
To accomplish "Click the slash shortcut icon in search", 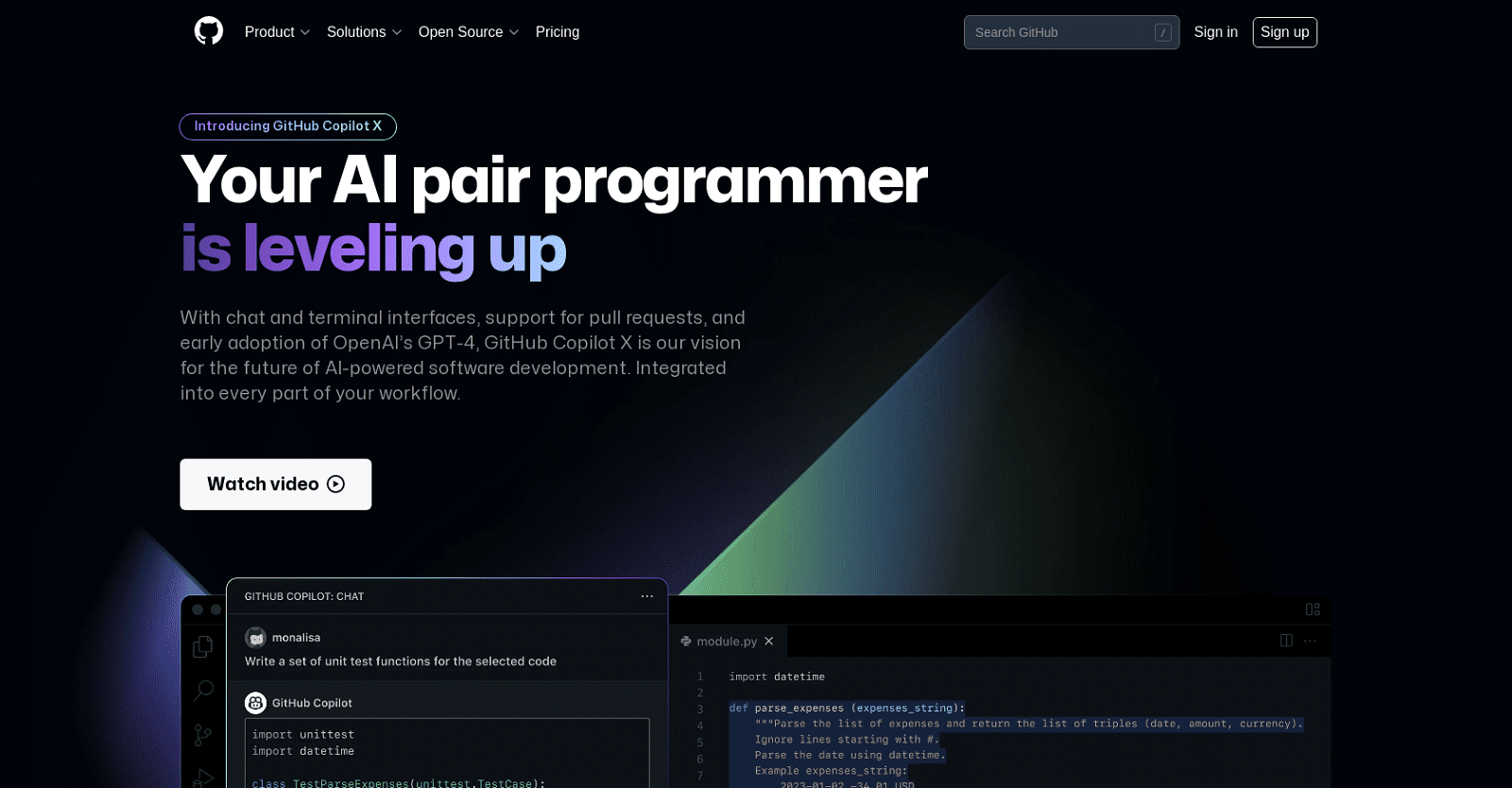I will [x=1163, y=33].
